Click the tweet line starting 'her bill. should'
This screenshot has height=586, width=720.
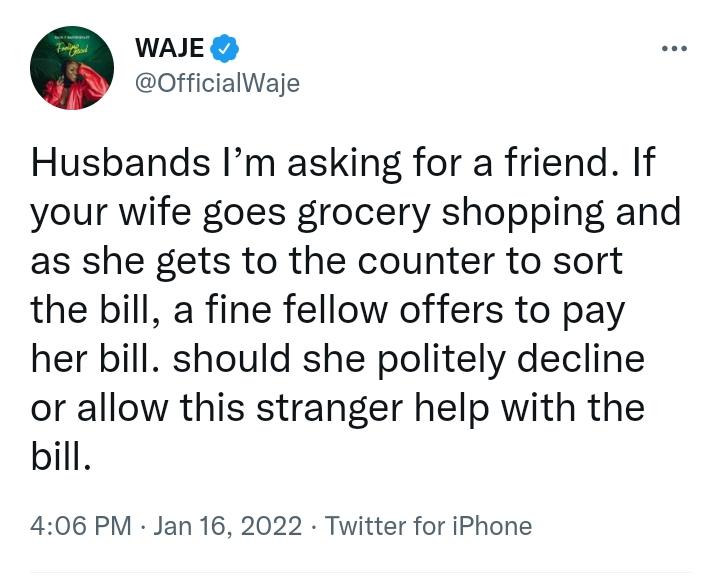337,359
